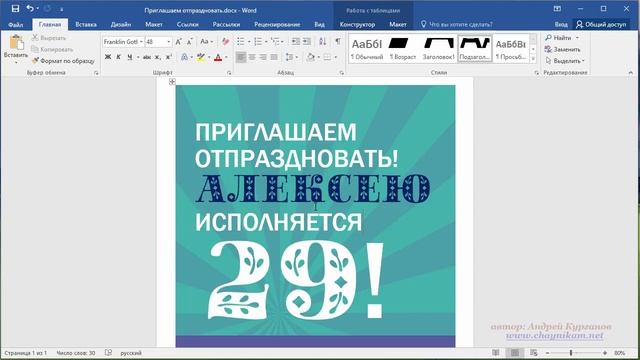The width and height of the screenshot is (640, 360).
Task: Open Paragraph dialog launcher in Абзац group
Action: click(x=341, y=73)
